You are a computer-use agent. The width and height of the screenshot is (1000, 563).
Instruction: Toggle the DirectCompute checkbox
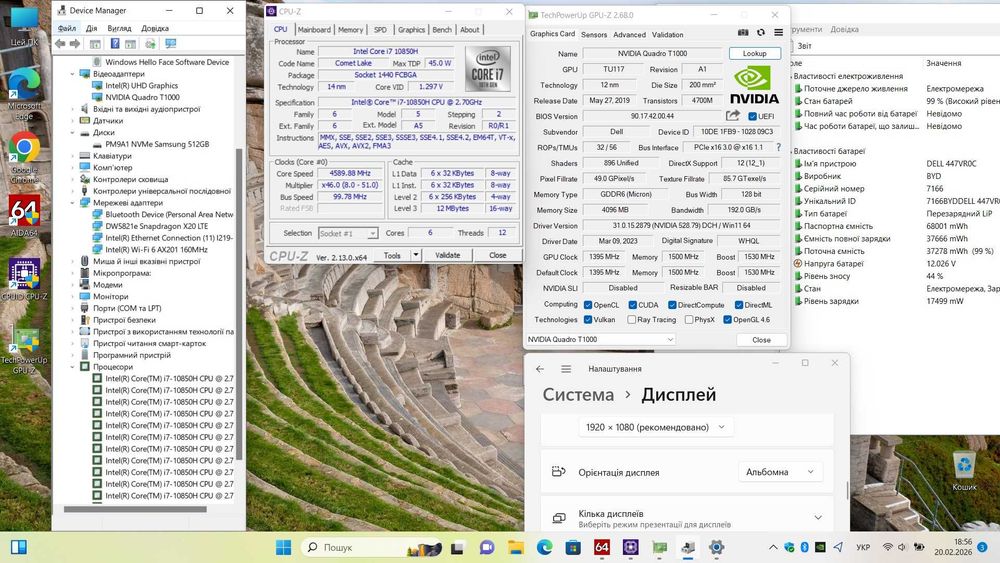672,305
